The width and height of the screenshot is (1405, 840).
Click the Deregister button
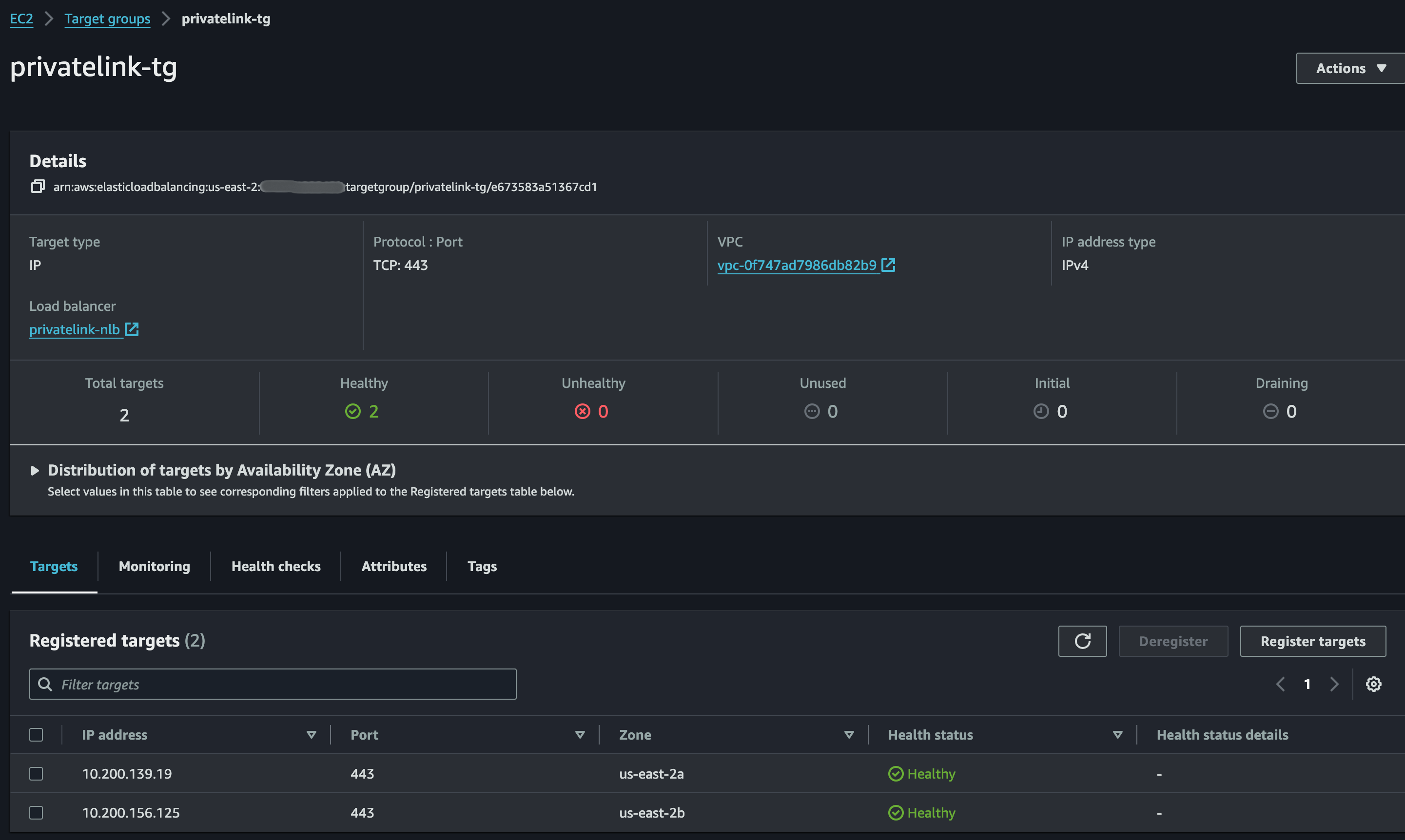1173,641
